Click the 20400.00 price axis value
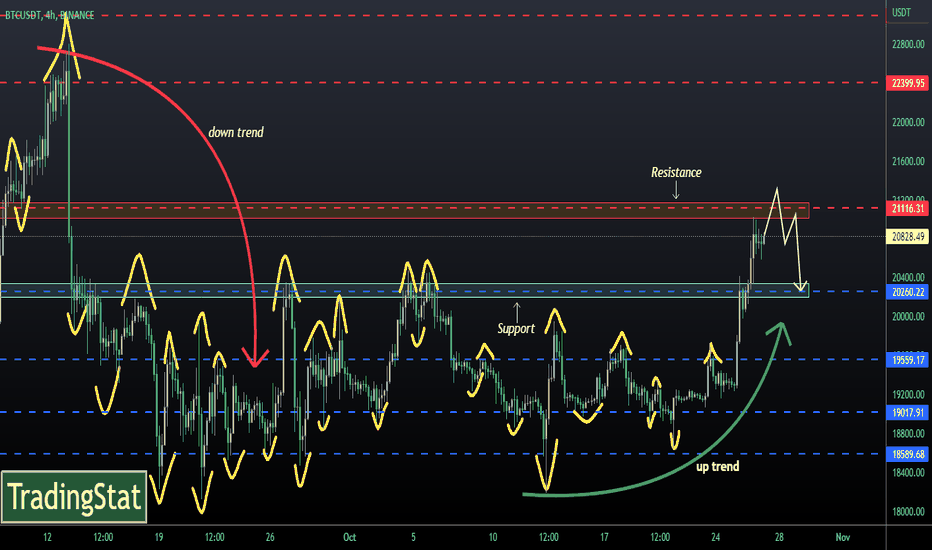This screenshot has width=932, height=550. pyautogui.click(x=908, y=278)
